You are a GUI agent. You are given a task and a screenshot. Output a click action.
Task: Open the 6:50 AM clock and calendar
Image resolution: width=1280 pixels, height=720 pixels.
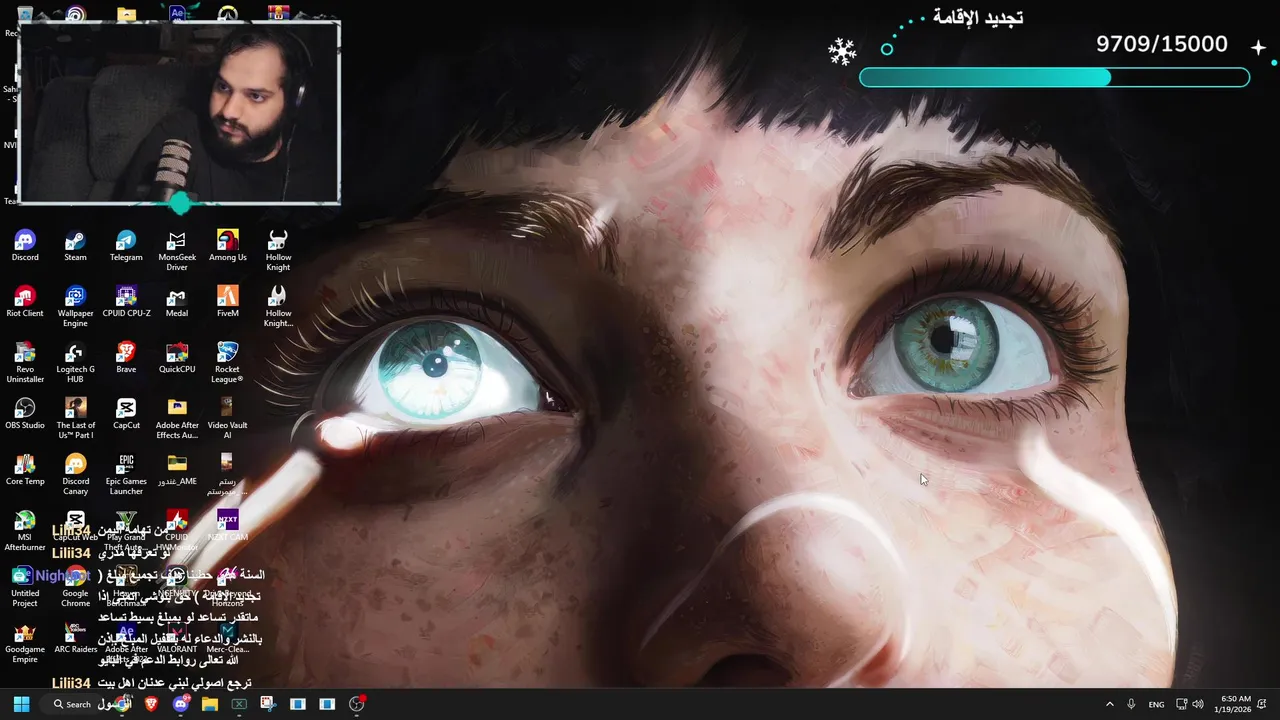click(1232, 704)
